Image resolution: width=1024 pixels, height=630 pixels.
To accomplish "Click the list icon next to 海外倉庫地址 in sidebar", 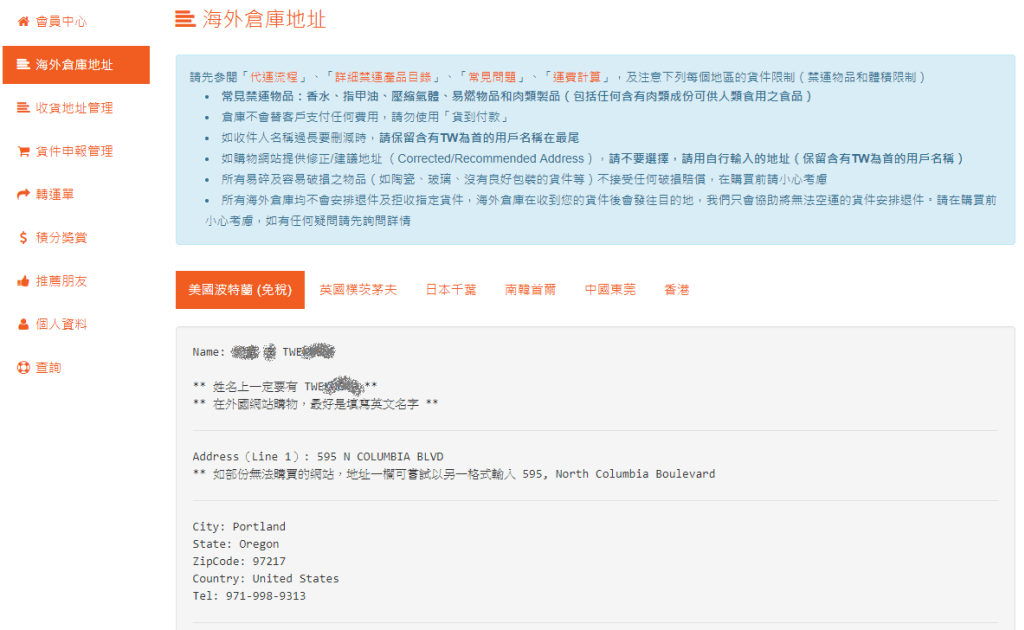I will 23,65.
